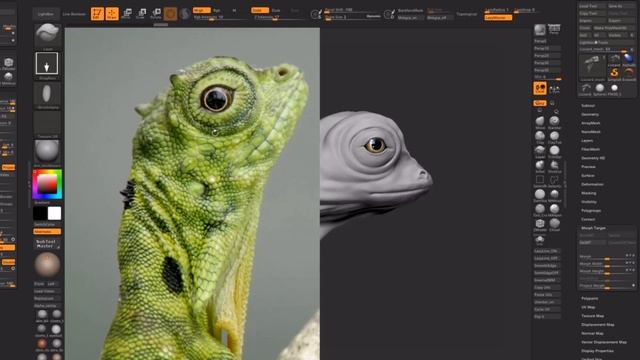Select the white main color swatch

click(54, 213)
